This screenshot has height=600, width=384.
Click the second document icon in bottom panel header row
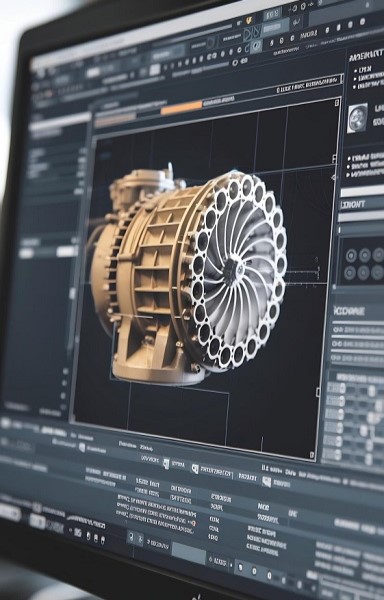click(195, 468)
